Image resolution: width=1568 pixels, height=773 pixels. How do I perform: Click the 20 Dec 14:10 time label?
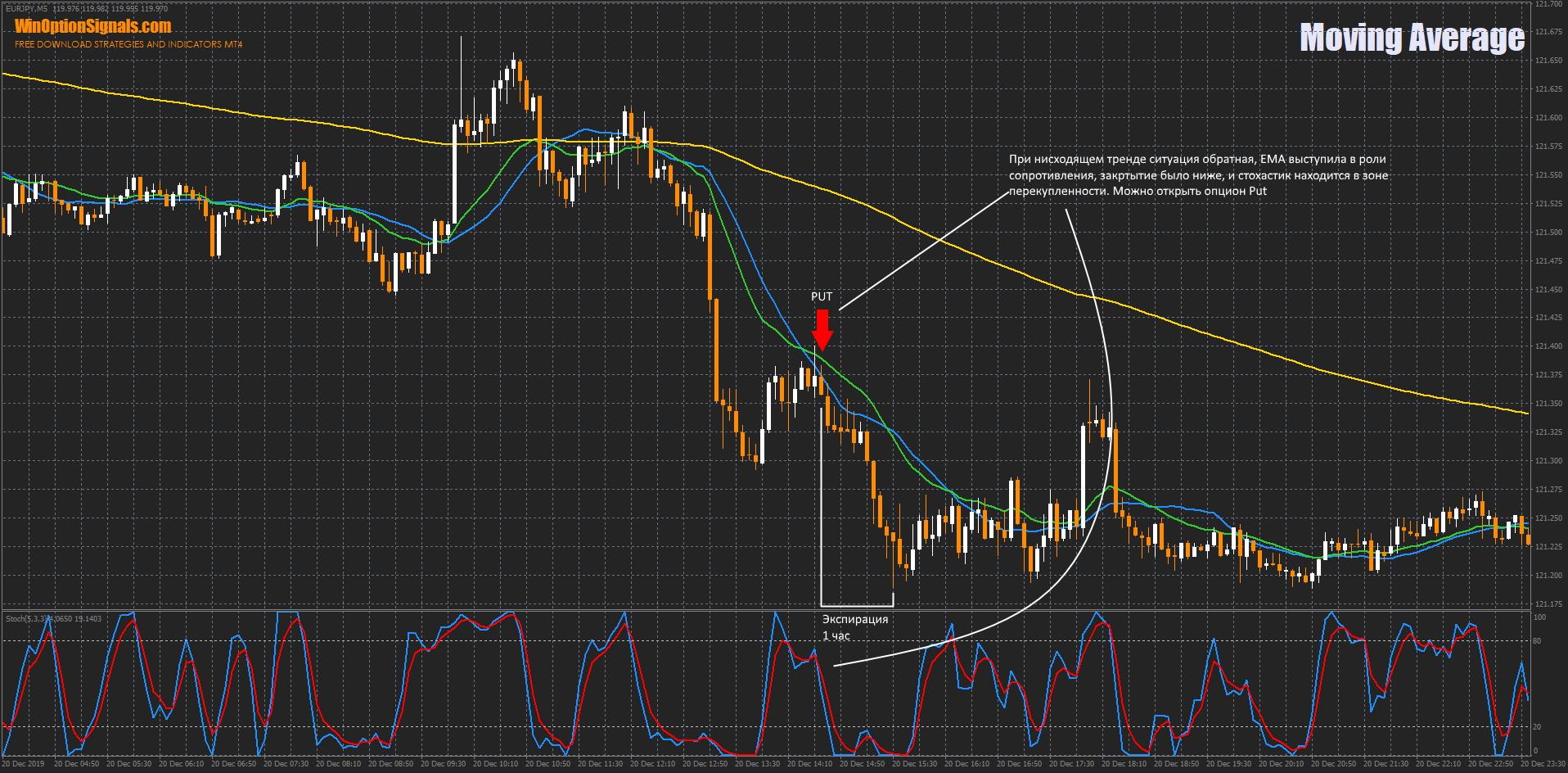coord(809,764)
